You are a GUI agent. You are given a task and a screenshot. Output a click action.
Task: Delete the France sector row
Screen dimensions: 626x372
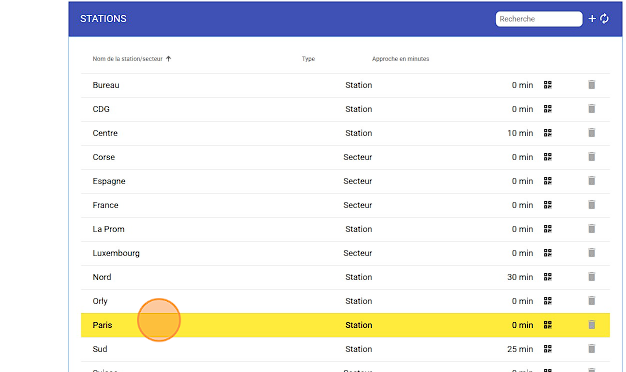[x=592, y=205]
